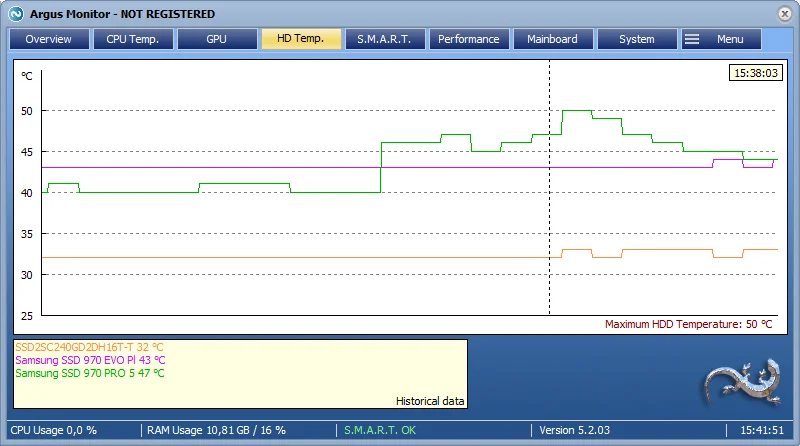Switch to System tab

click(637, 39)
